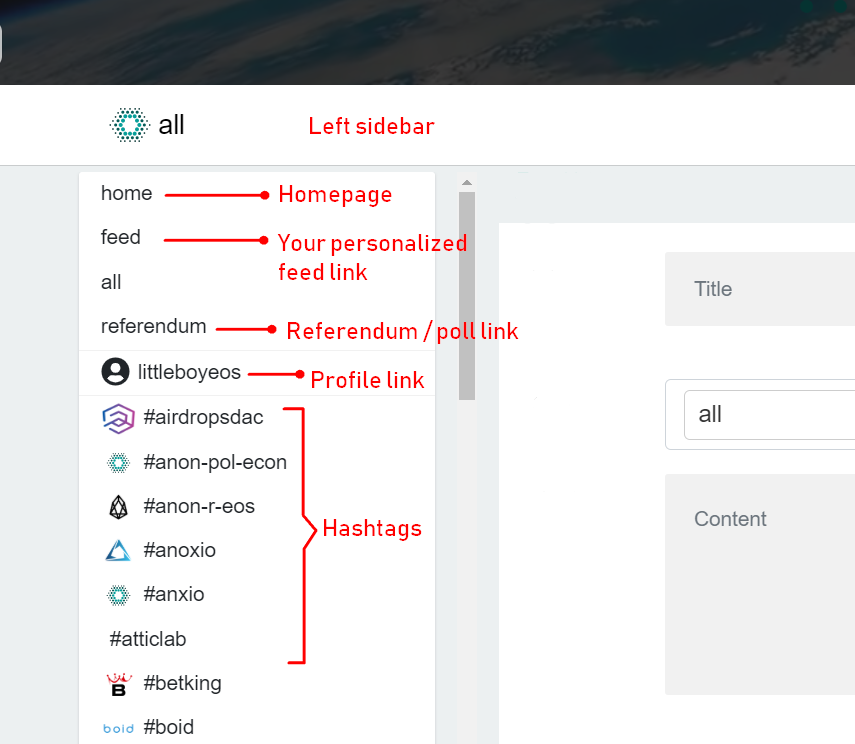855x744 pixels.
Task: Select the 'all' sidebar link
Action: click(x=111, y=282)
